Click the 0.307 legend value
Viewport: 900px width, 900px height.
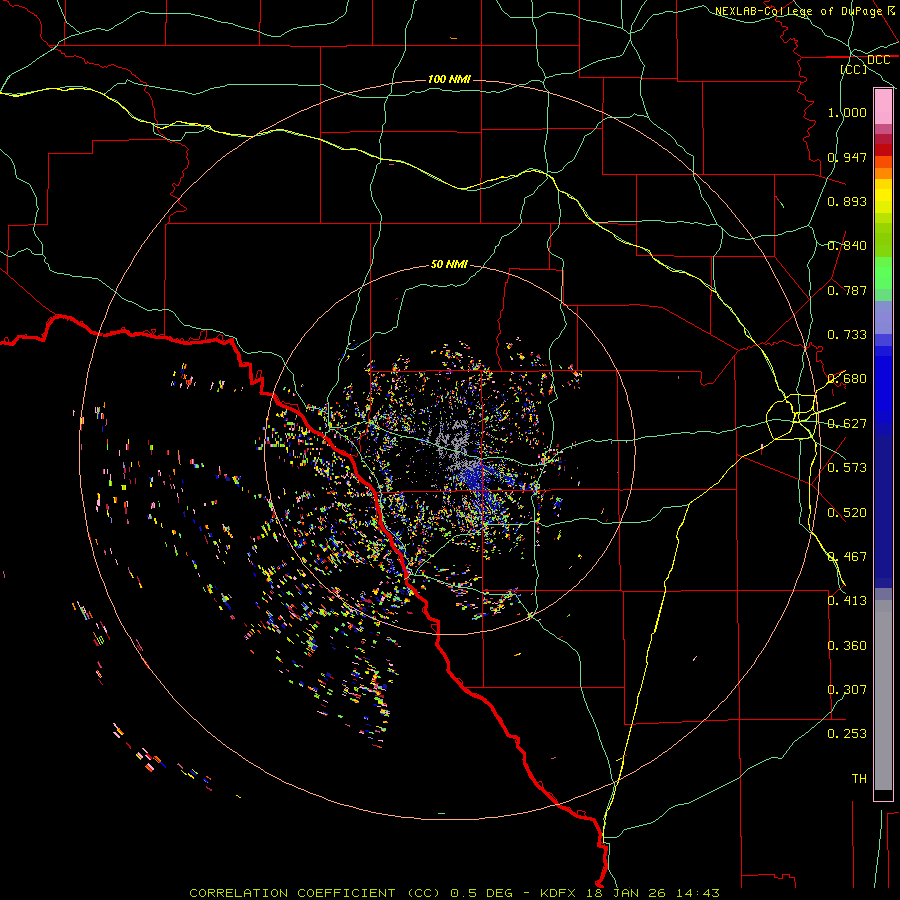click(847, 690)
